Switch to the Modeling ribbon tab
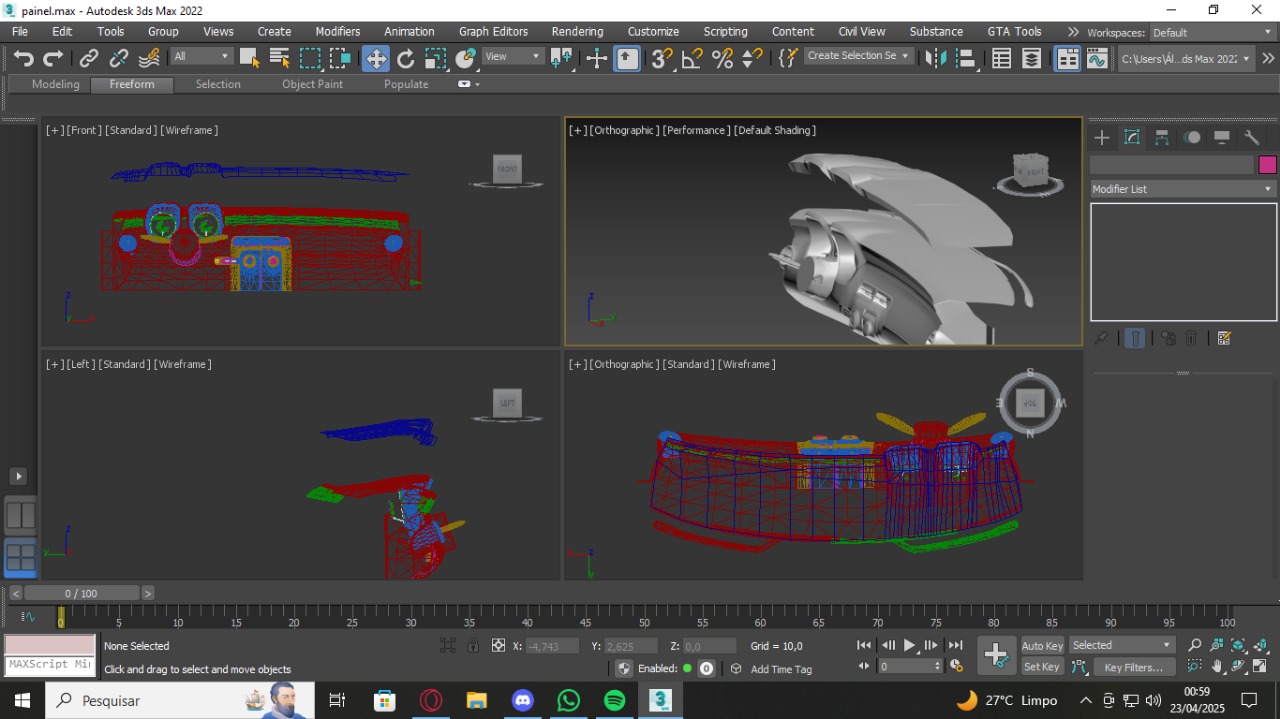1280x719 pixels. coord(56,84)
